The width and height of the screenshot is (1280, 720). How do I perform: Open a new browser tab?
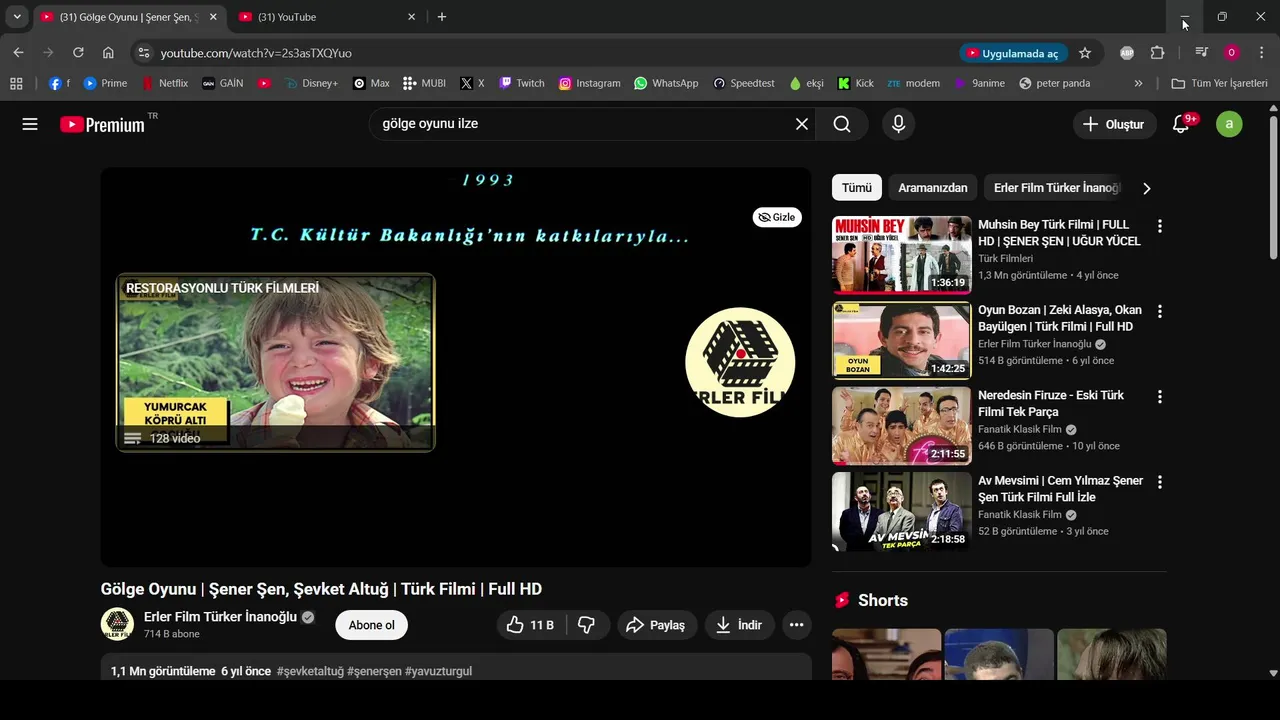point(442,17)
